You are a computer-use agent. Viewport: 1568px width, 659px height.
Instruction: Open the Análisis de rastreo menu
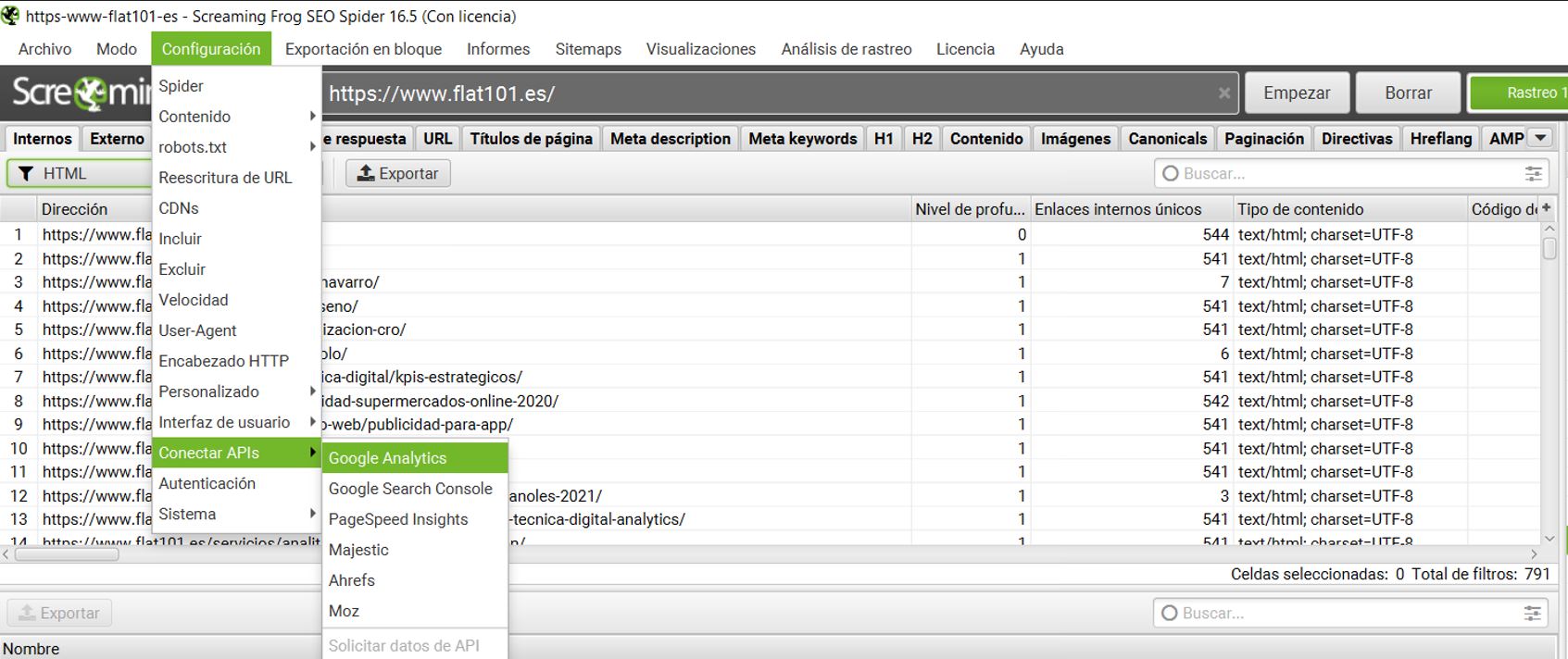(847, 49)
